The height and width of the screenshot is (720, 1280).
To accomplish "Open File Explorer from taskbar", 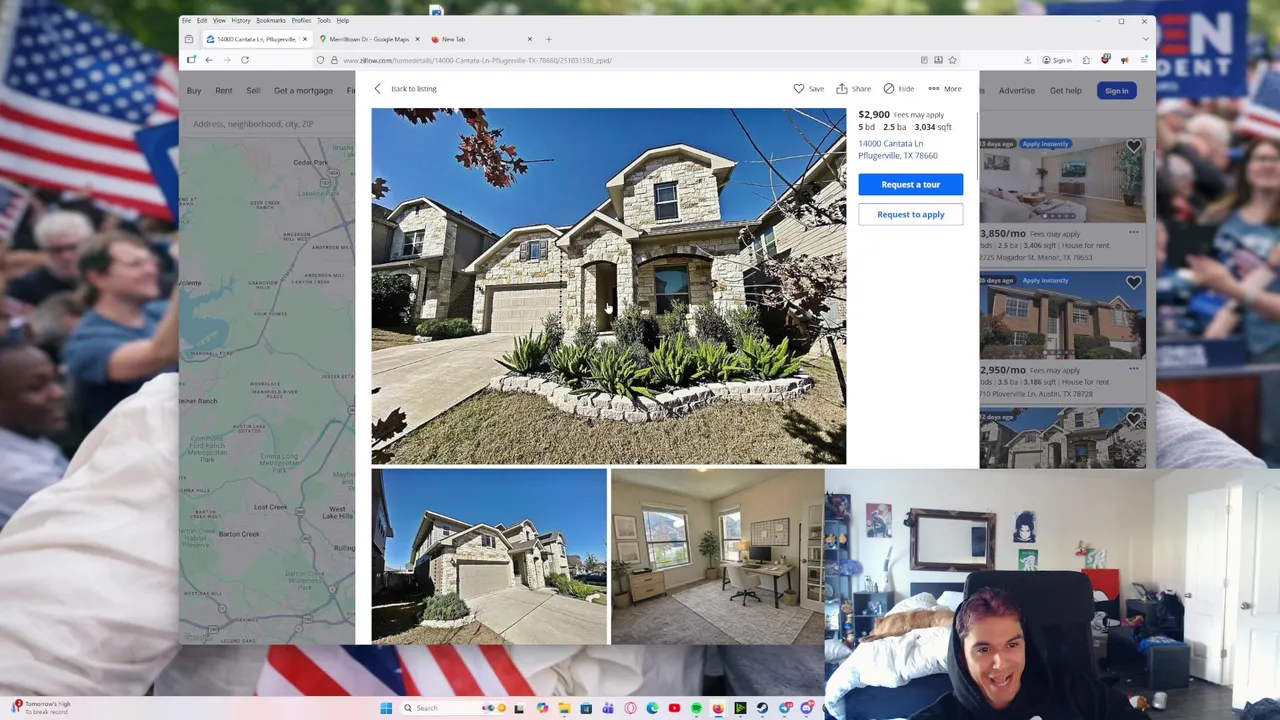I will [564, 708].
